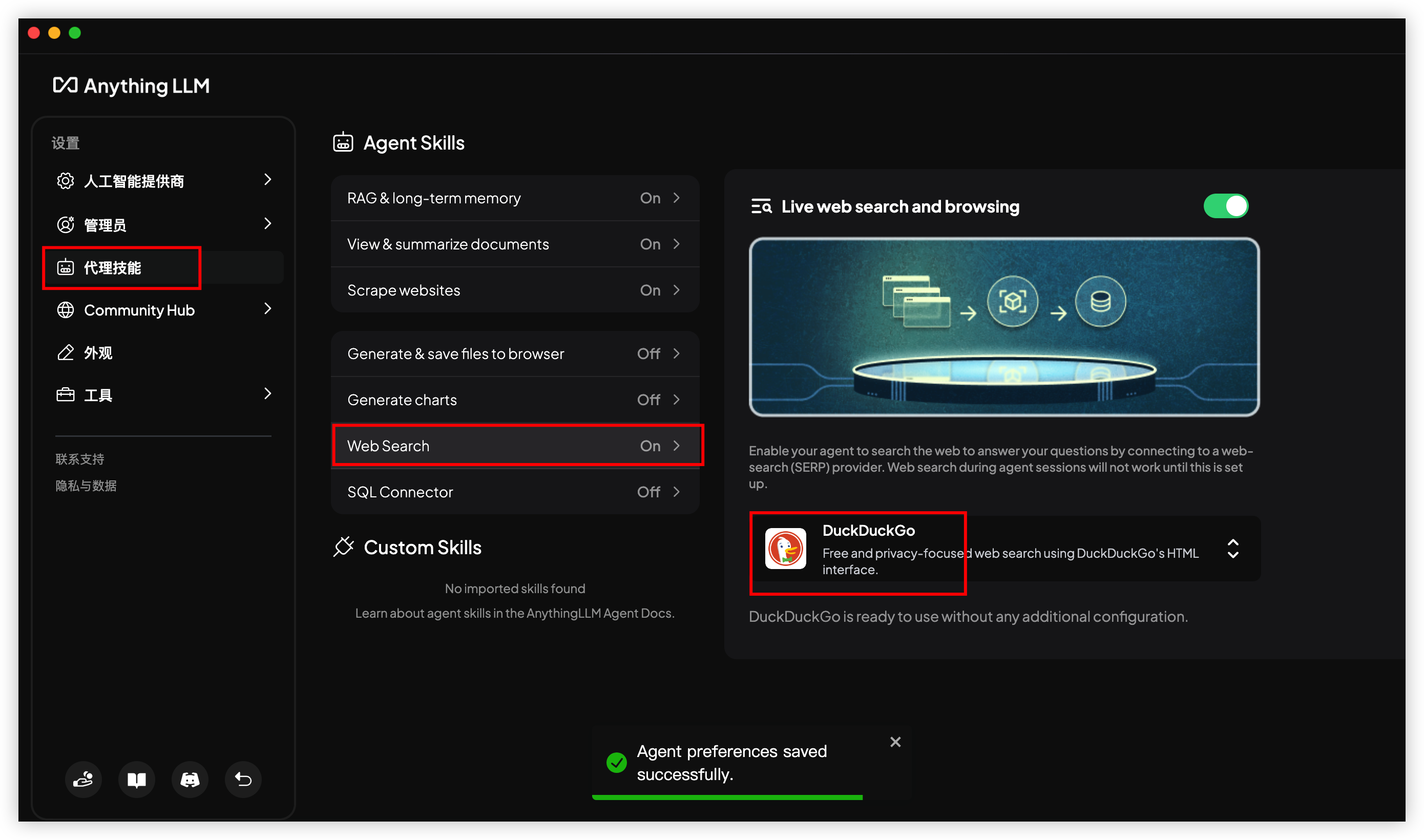This screenshot has height=840, width=1424.
Task: Open the 管理员 settings menu
Action: [x=106, y=225]
